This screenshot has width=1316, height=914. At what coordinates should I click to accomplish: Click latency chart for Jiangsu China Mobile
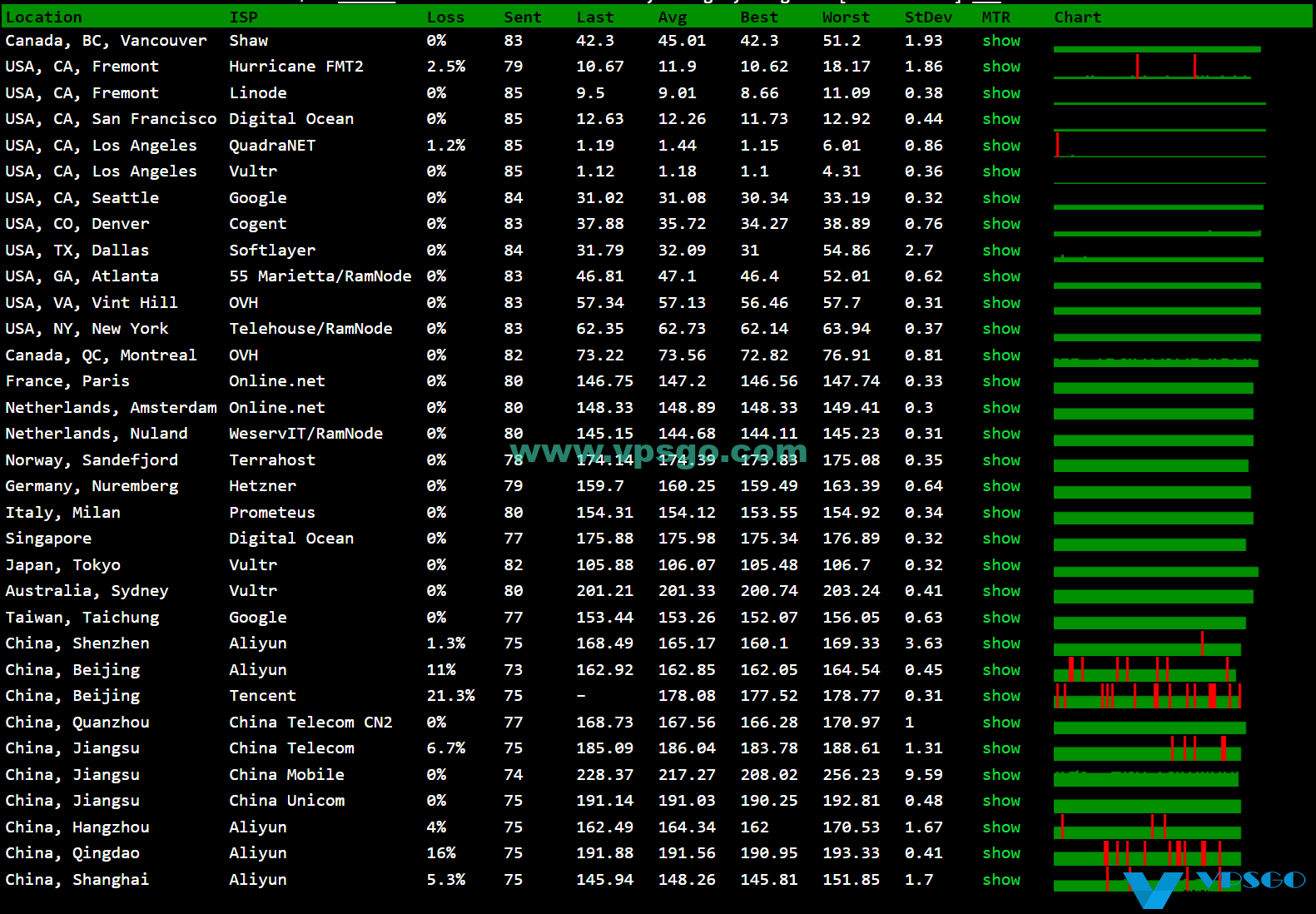[x=1146, y=778]
